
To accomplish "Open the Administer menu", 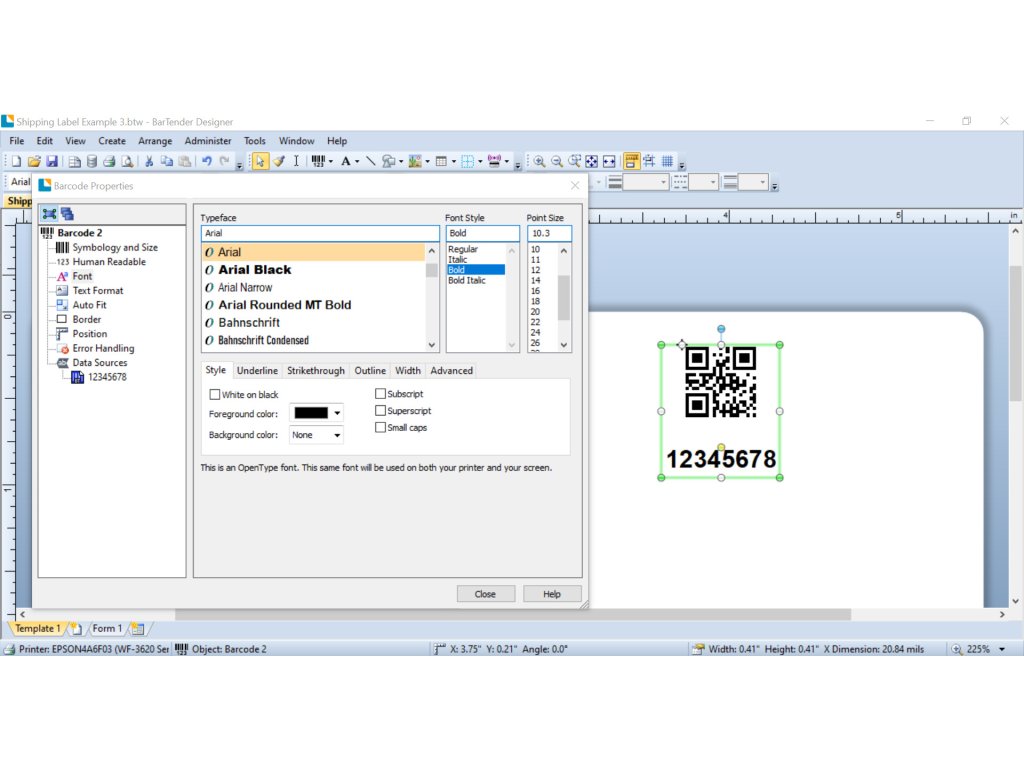I will coord(208,141).
